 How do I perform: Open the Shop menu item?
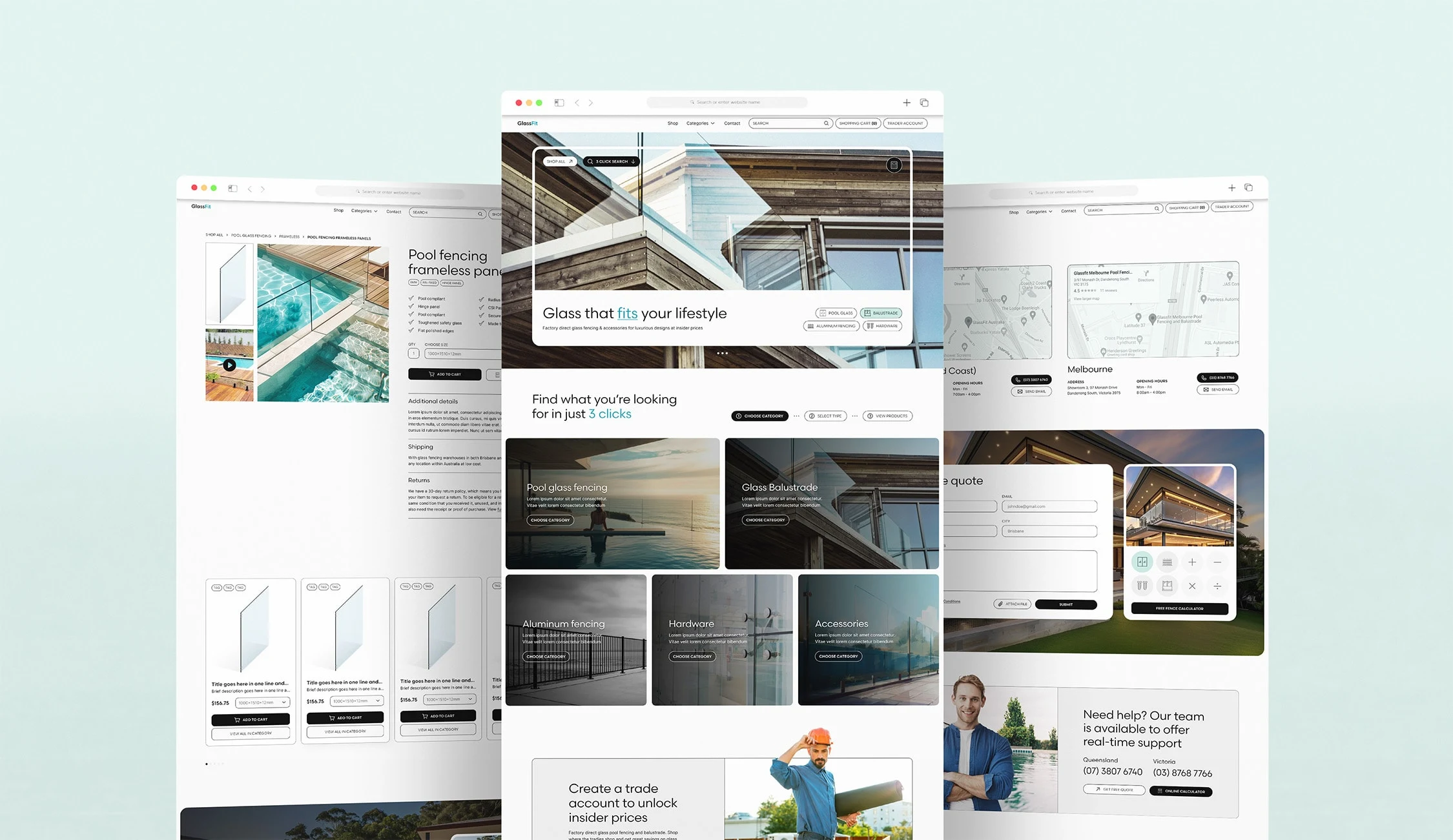(672, 123)
